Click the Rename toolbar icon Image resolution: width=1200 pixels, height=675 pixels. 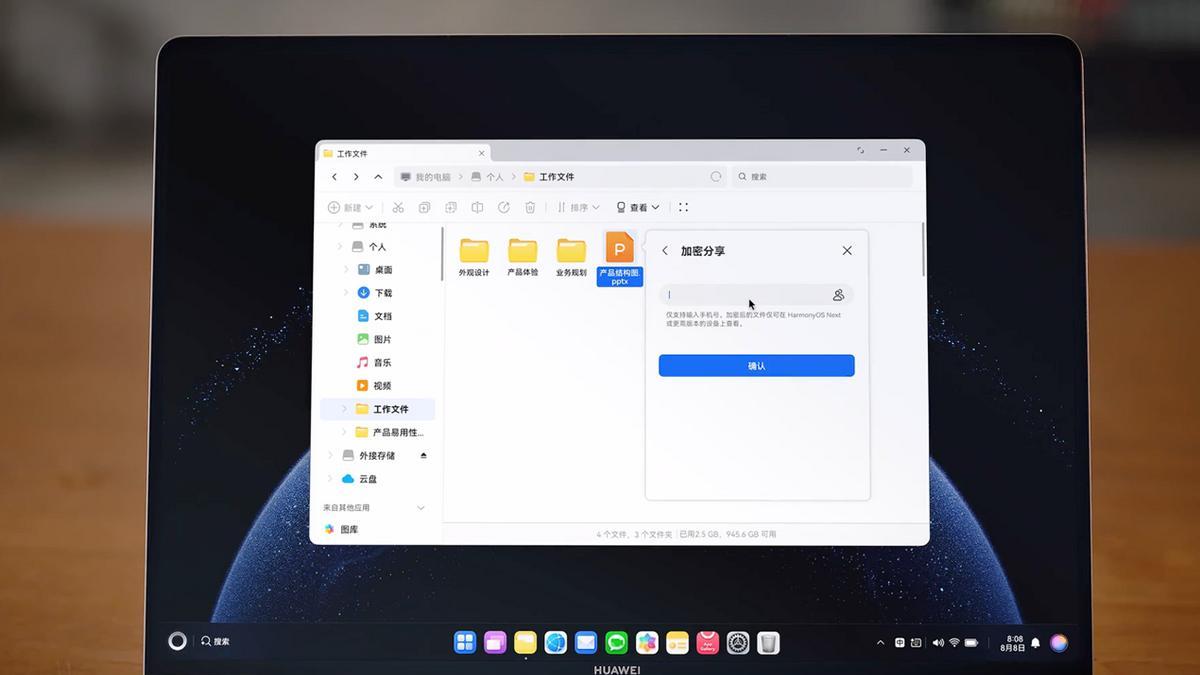pyautogui.click(x=477, y=207)
